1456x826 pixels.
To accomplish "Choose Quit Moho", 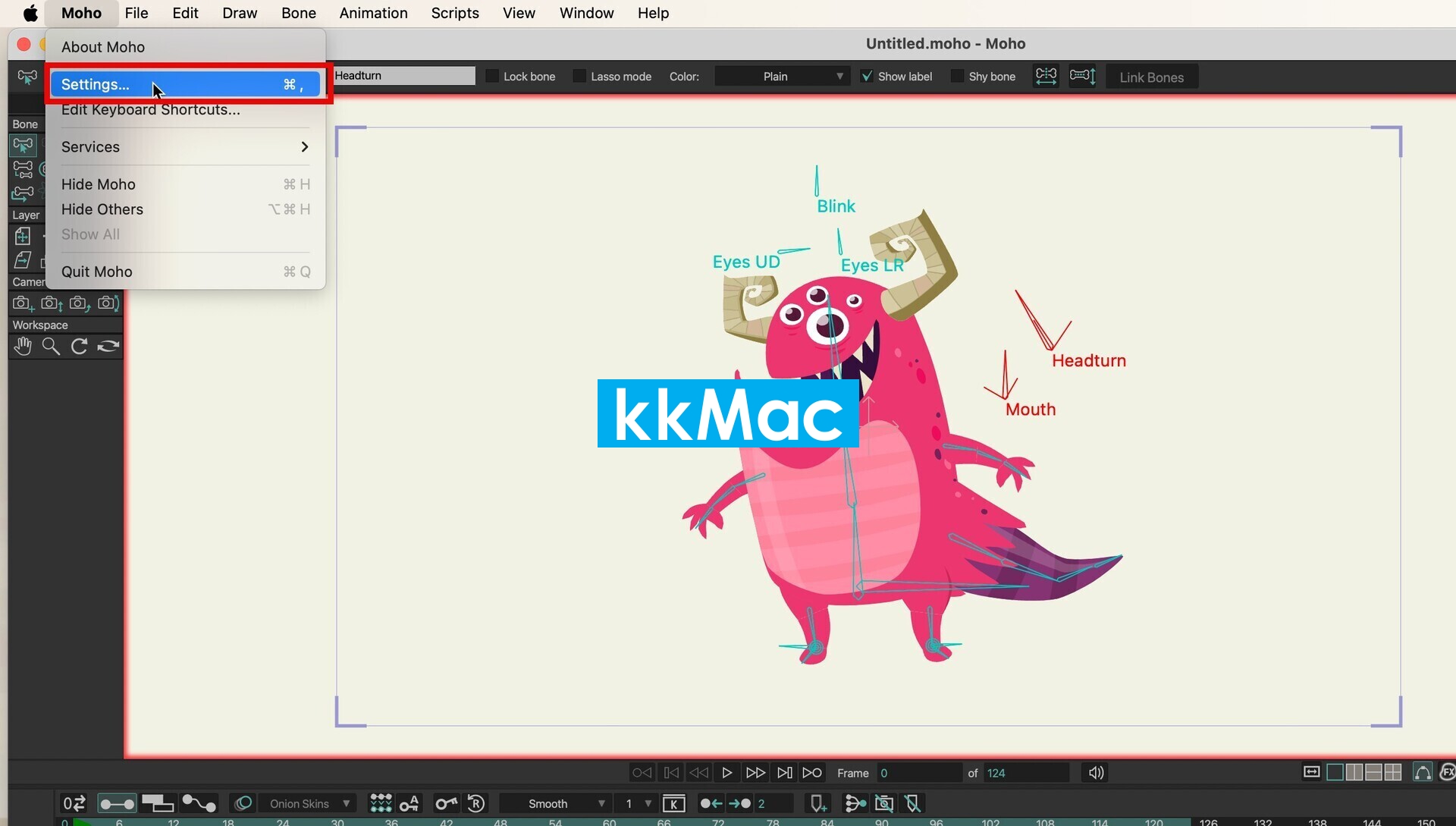I will pyautogui.click(x=186, y=272).
